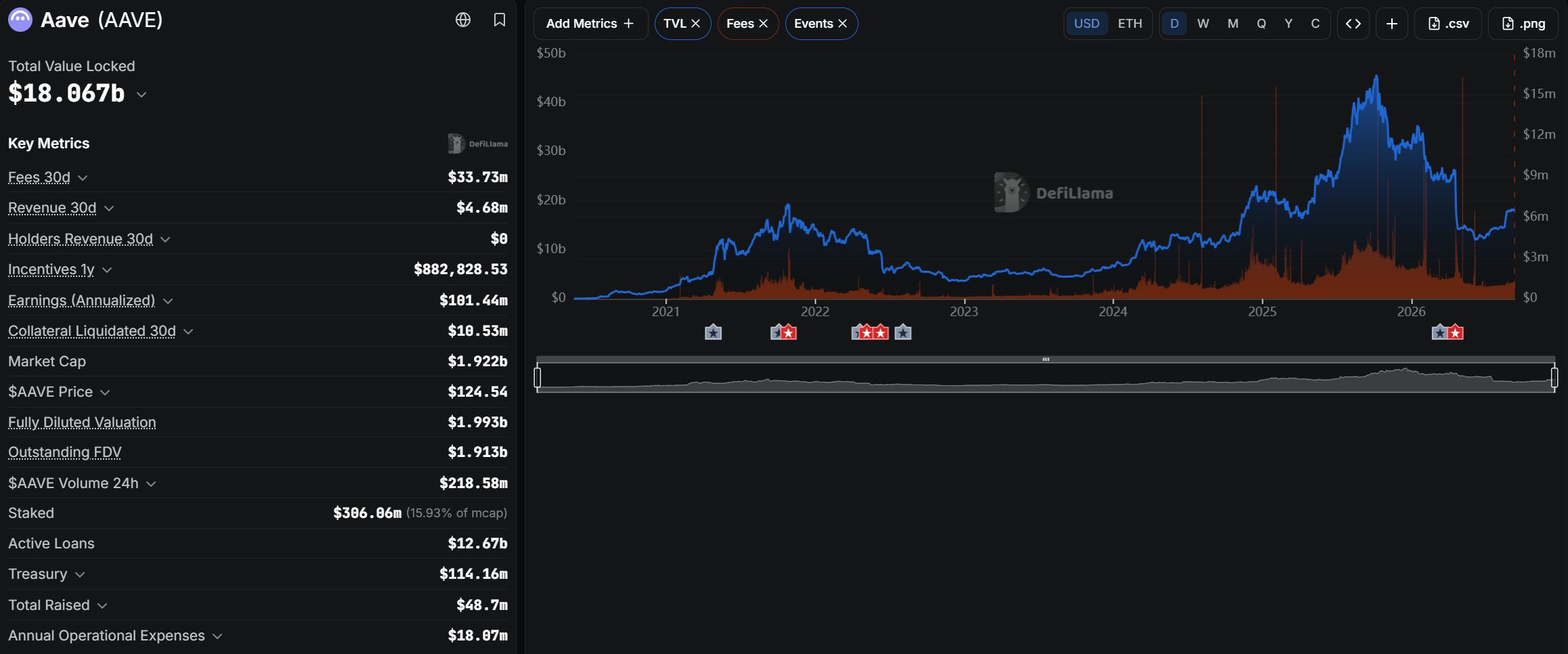Set chart interval to monthly (M)
Screen dimensions: 1568x654
(x=1233, y=24)
